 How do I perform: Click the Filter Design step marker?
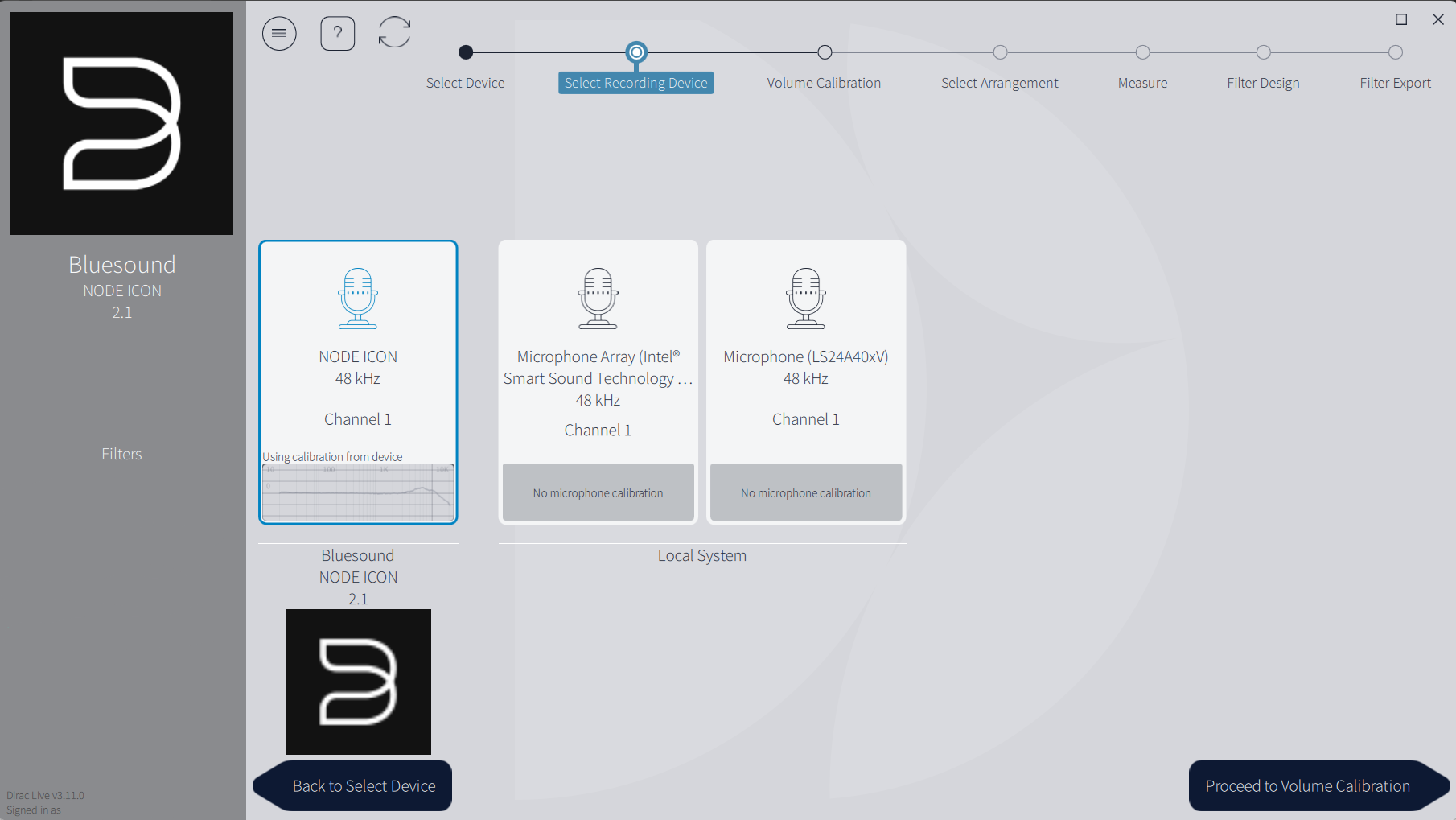pyautogui.click(x=1263, y=53)
